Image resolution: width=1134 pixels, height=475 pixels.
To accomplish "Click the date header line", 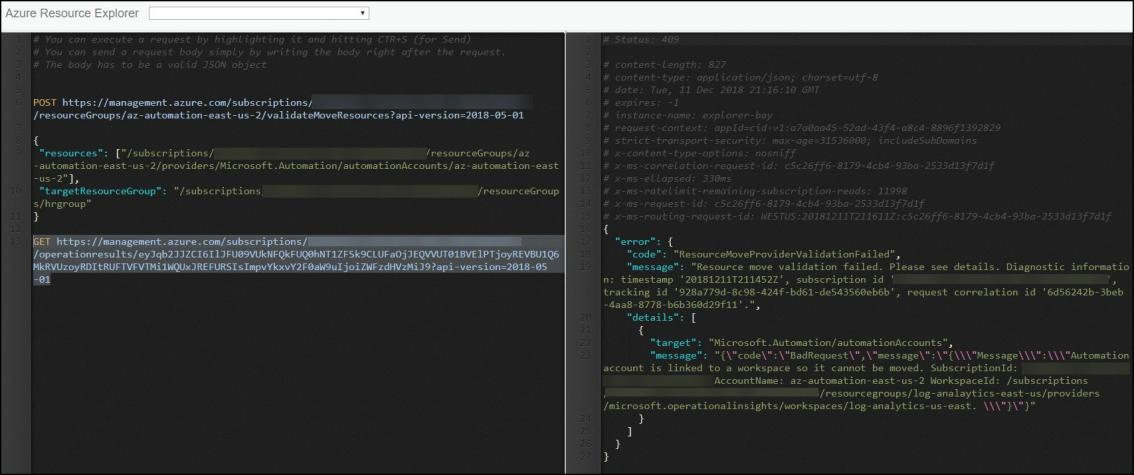I will 711,90.
